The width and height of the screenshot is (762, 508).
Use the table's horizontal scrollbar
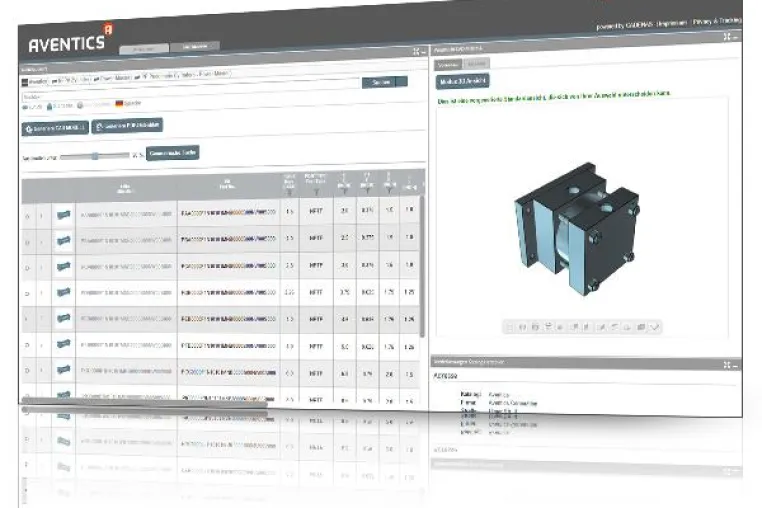pos(144,401)
